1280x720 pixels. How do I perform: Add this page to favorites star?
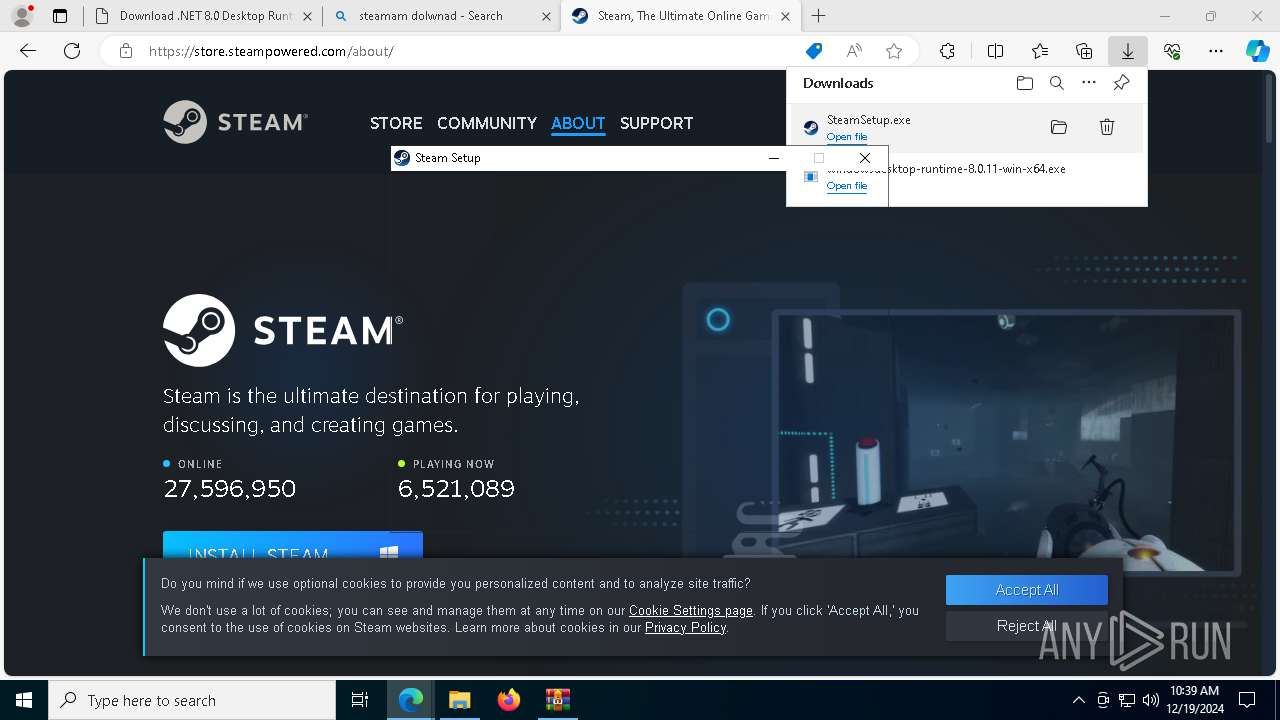pyautogui.click(x=894, y=51)
